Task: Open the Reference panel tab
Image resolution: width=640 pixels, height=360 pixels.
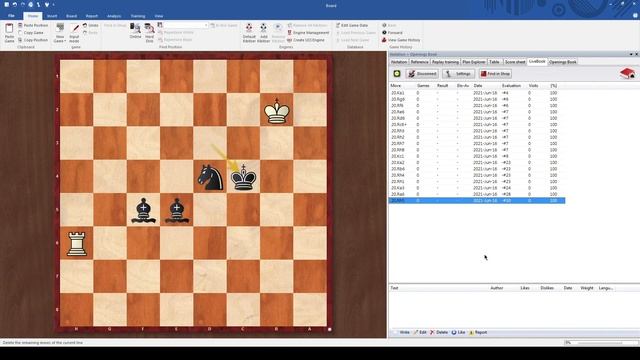Action: [x=419, y=62]
